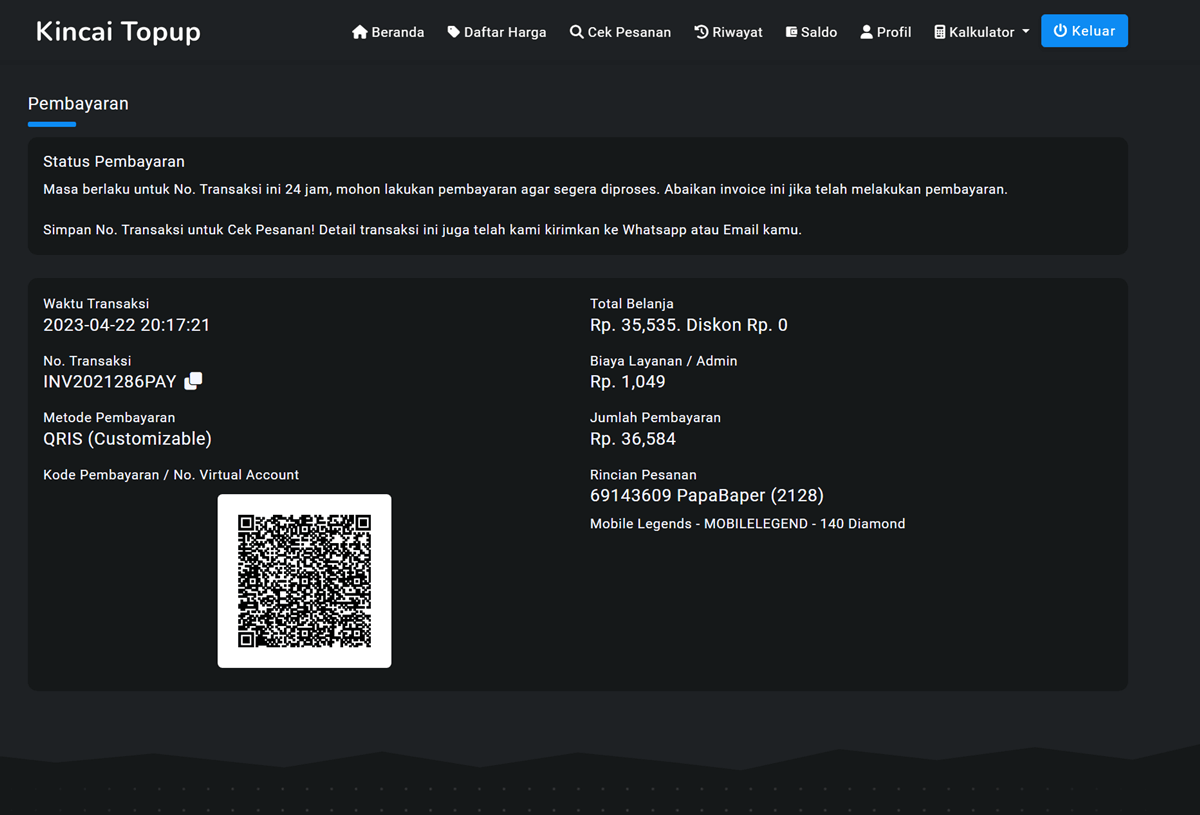Click Kode Pembayaran / No. Virtual Account label
Screen dimensions: 1200x815
[171, 475]
